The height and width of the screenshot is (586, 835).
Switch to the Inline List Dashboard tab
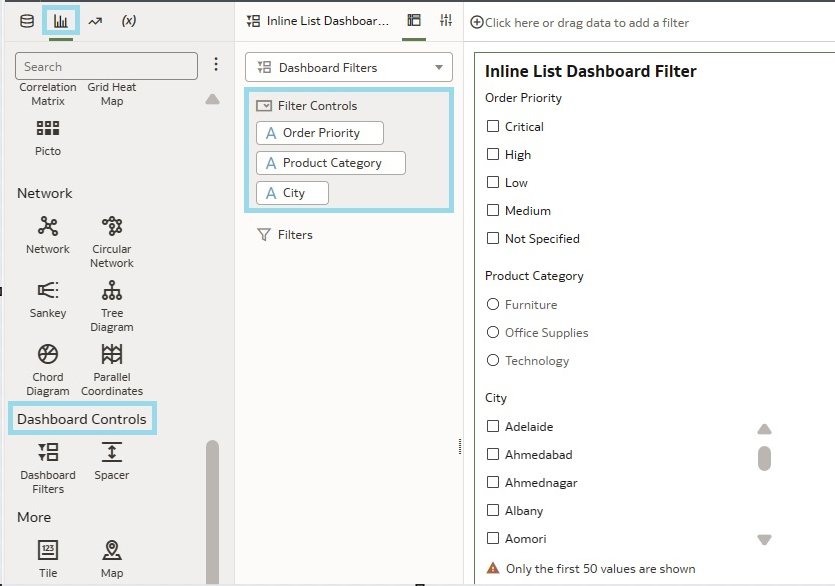318,21
